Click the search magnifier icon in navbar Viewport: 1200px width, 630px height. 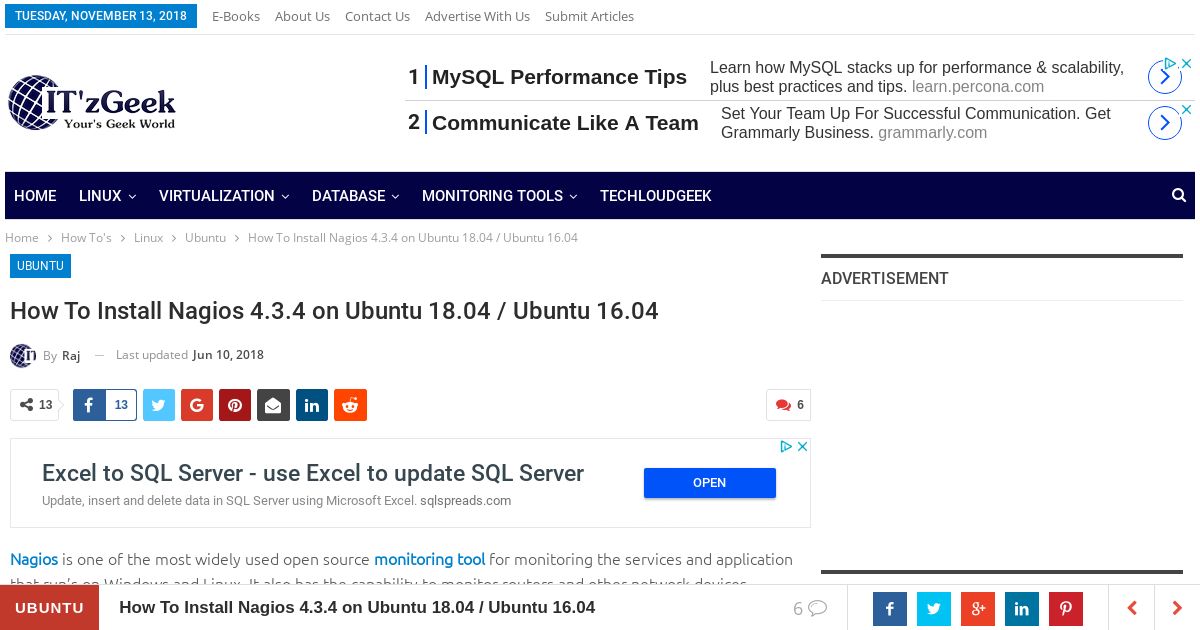pos(1178,196)
